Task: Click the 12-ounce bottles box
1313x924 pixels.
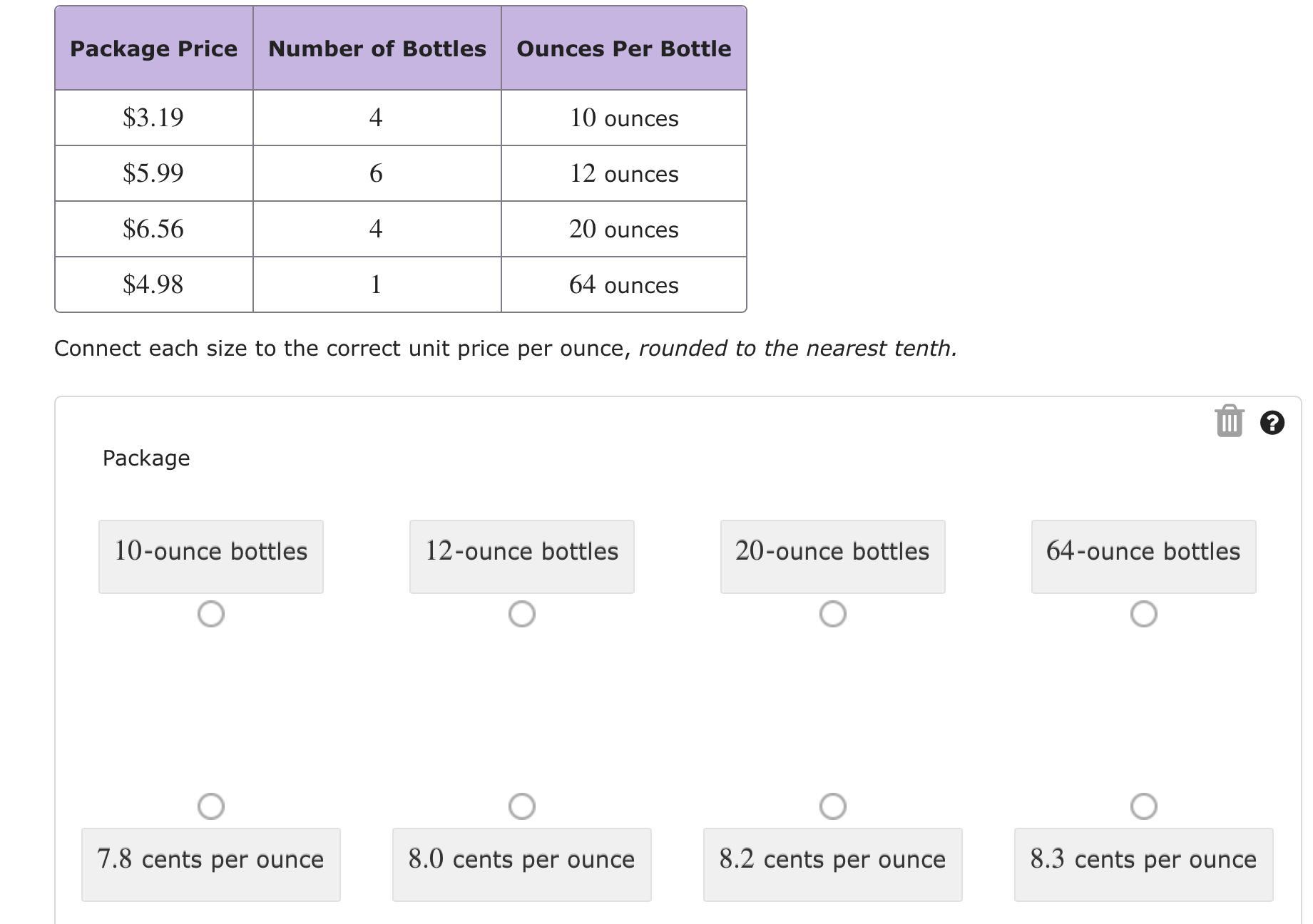Action: tap(522, 556)
